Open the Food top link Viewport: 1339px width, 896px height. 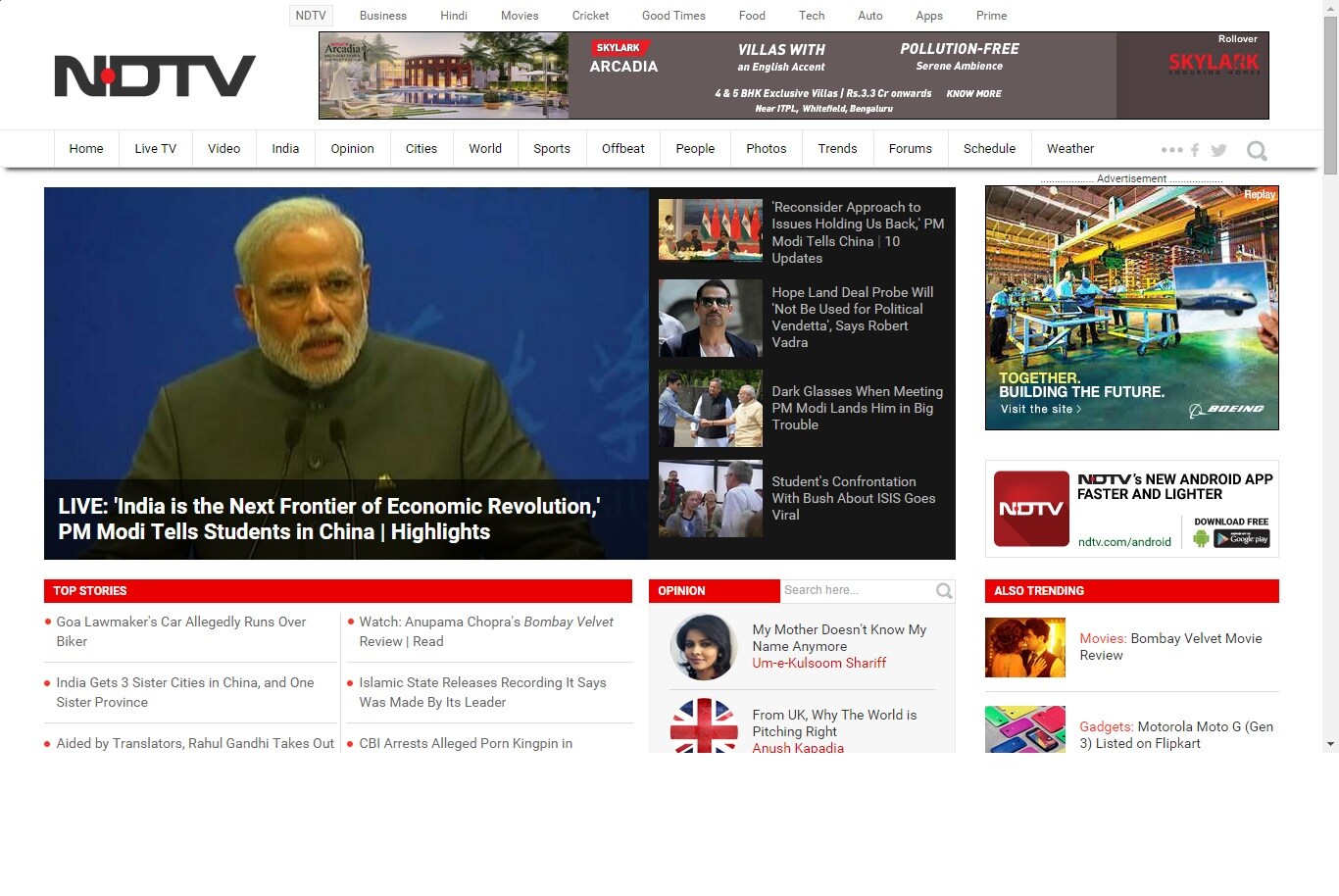pos(752,16)
